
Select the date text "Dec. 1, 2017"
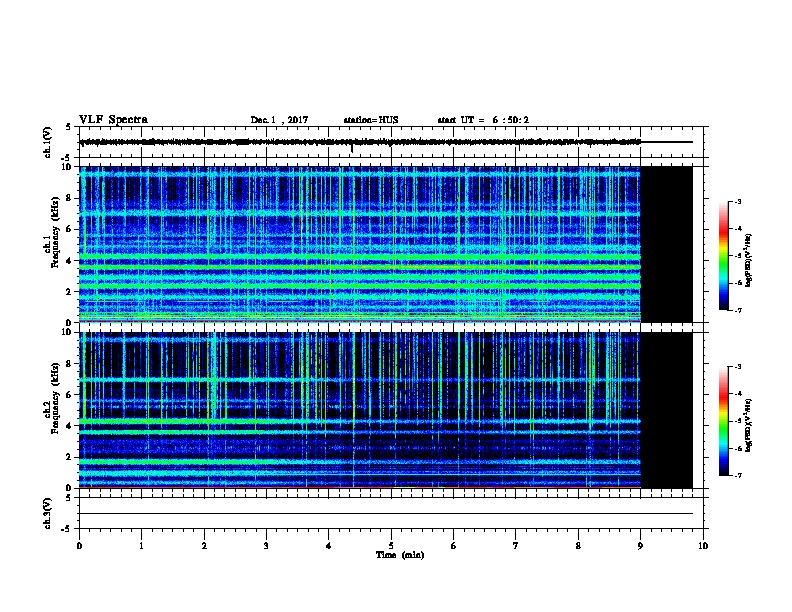(x=279, y=120)
